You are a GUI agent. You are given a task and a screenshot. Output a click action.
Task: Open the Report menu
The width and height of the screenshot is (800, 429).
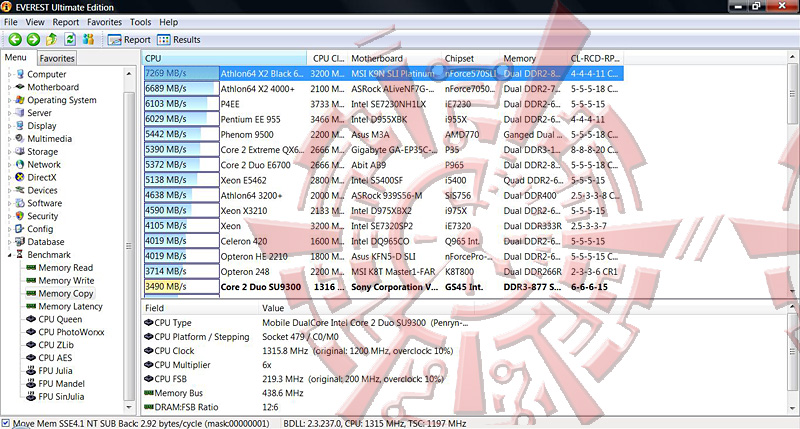point(66,22)
